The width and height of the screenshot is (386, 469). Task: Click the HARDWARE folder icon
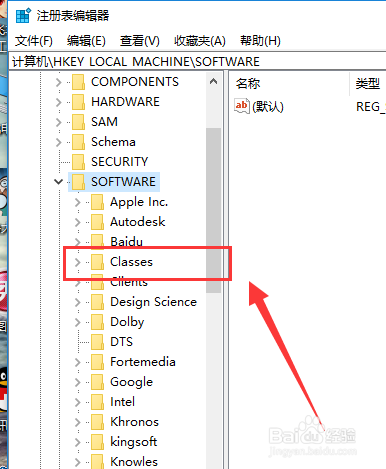[x=78, y=102]
